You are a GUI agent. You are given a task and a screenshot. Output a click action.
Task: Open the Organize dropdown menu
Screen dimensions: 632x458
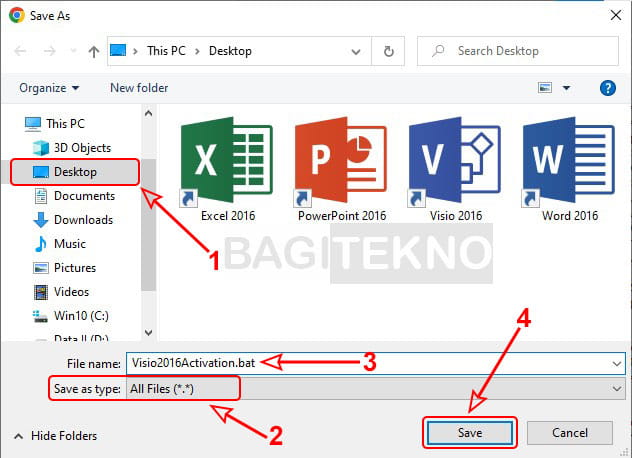[49, 88]
